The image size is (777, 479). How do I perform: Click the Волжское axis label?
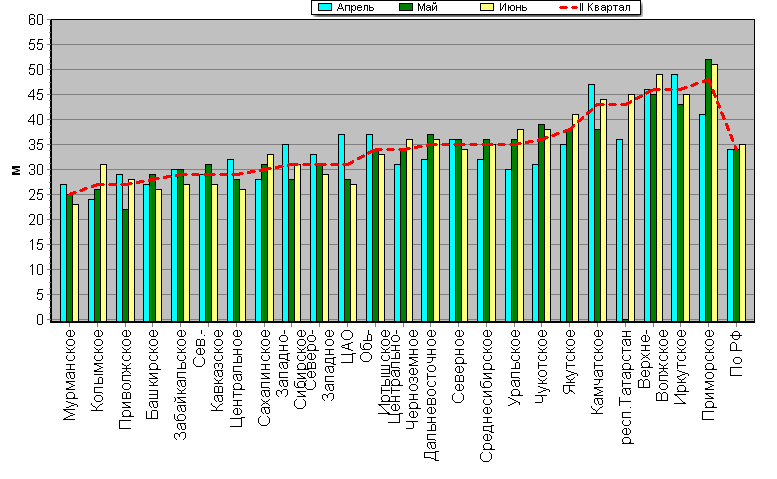[x=662, y=365]
